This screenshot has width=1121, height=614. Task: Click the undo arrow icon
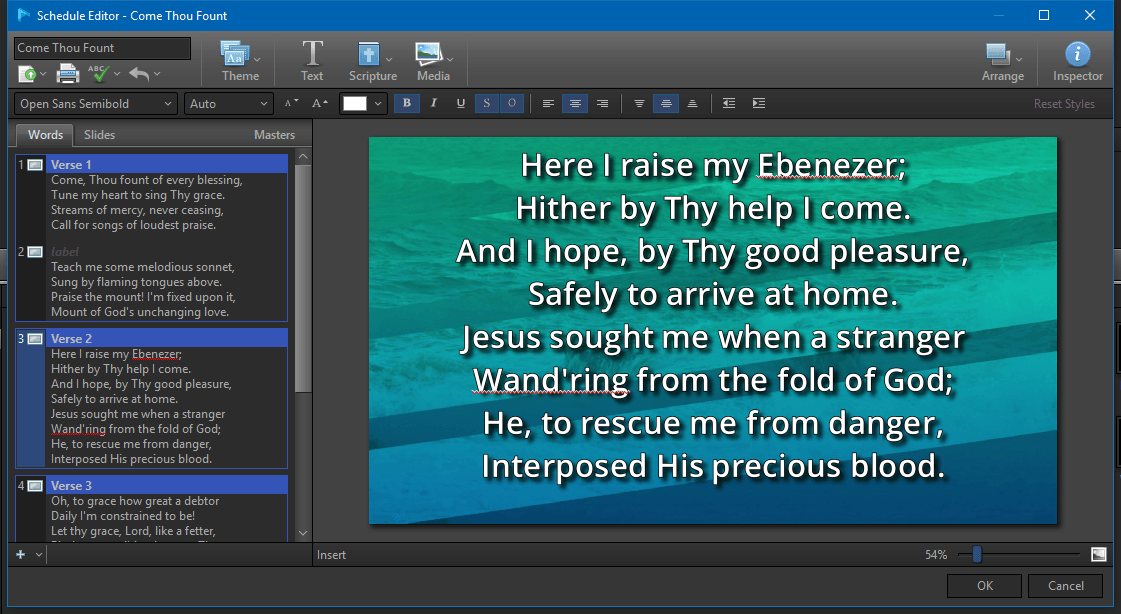coord(139,73)
